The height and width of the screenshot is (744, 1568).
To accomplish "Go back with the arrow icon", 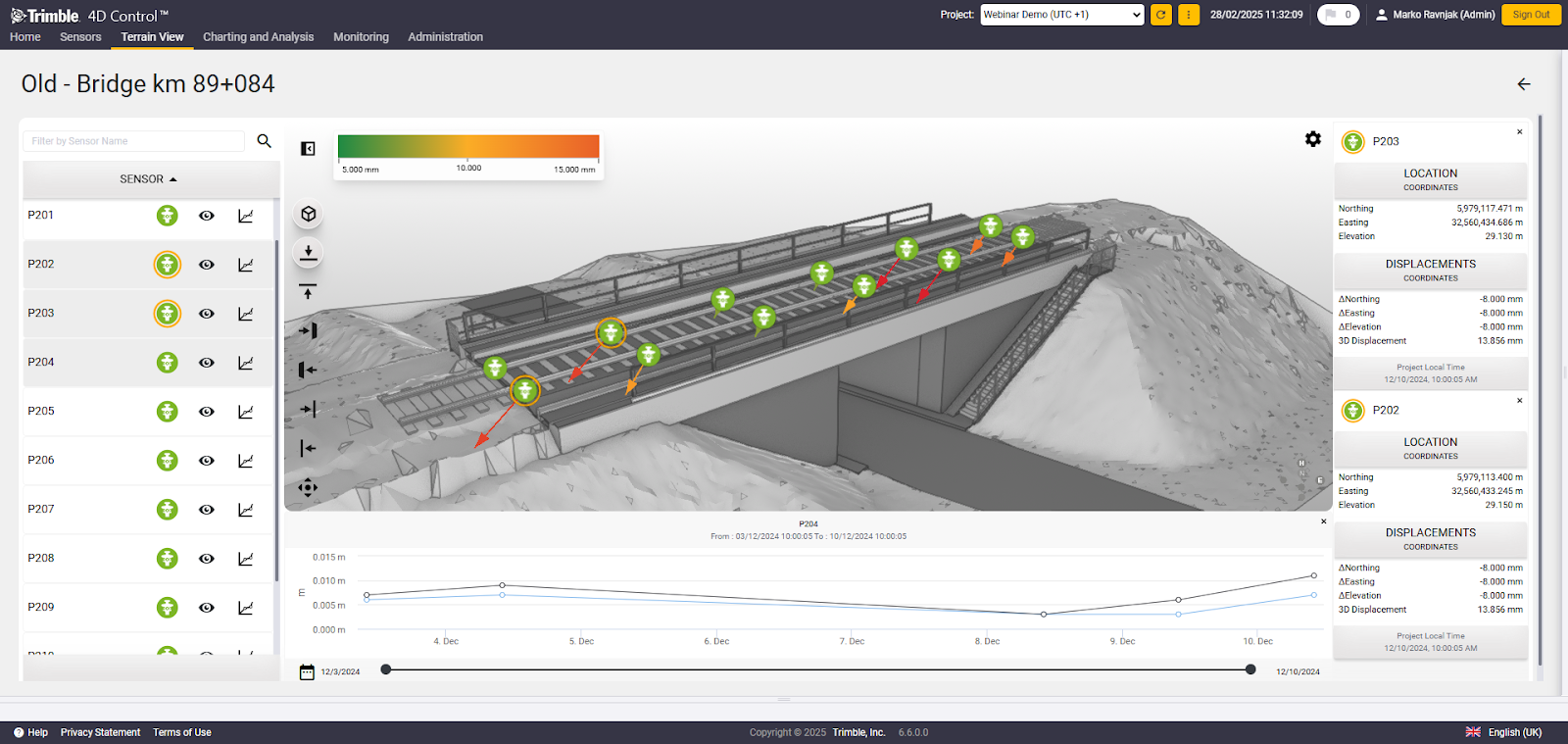I will pos(1524,84).
